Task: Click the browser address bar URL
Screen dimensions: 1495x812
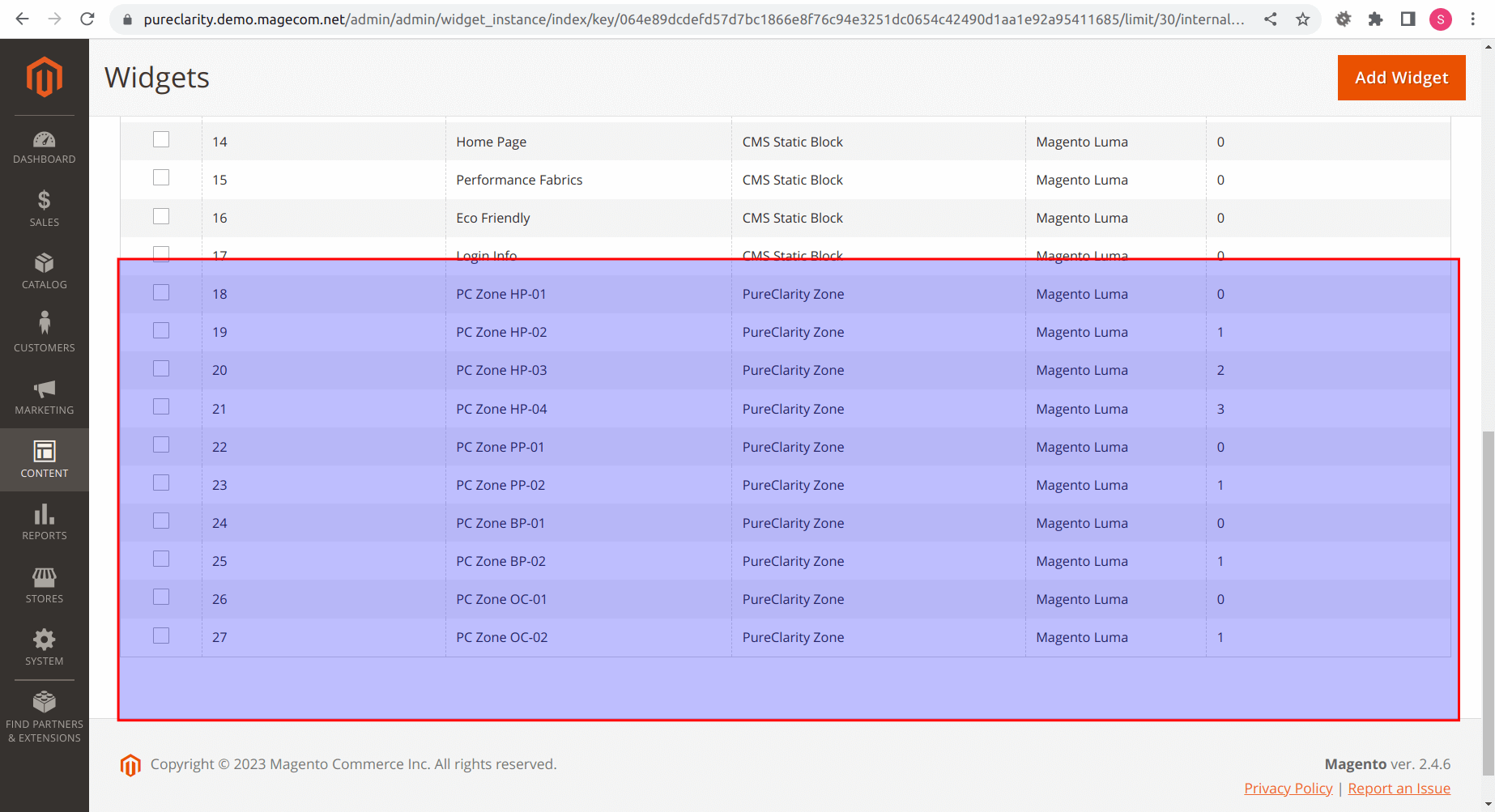Action: click(x=693, y=19)
